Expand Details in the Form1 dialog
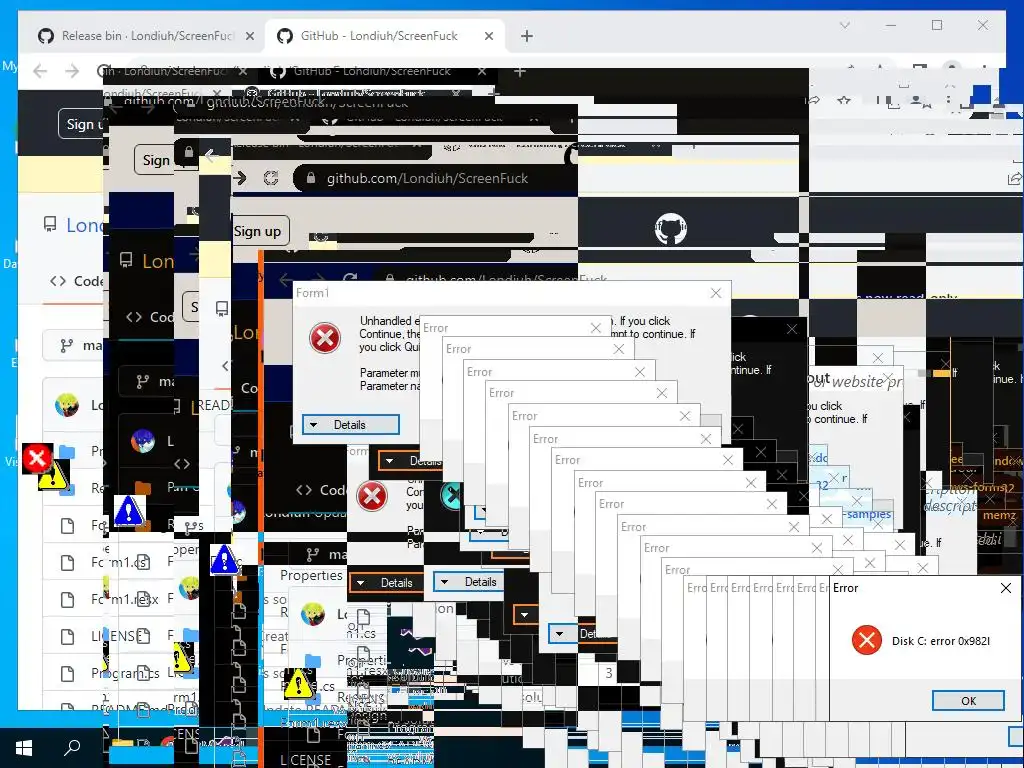 pyautogui.click(x=351, y=424)
